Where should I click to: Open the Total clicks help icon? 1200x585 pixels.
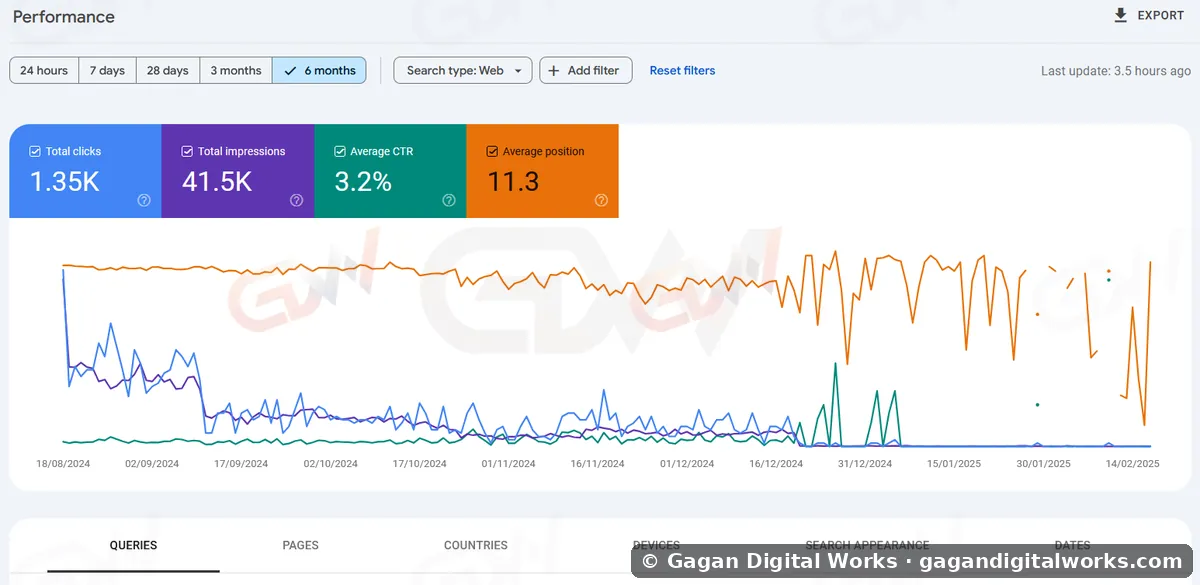coord(144,200)
